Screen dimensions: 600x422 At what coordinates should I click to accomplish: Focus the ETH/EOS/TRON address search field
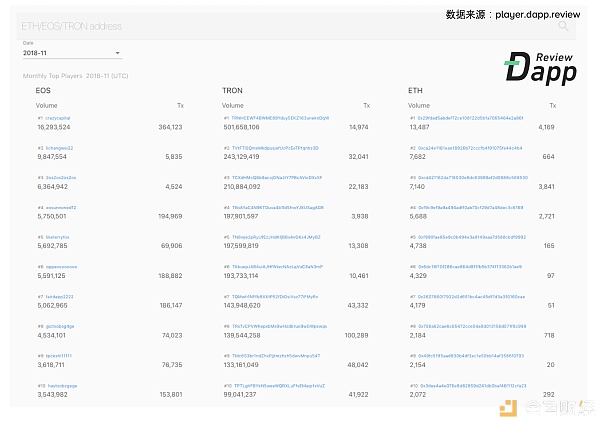pyautogui.click(x=296, y=26)
